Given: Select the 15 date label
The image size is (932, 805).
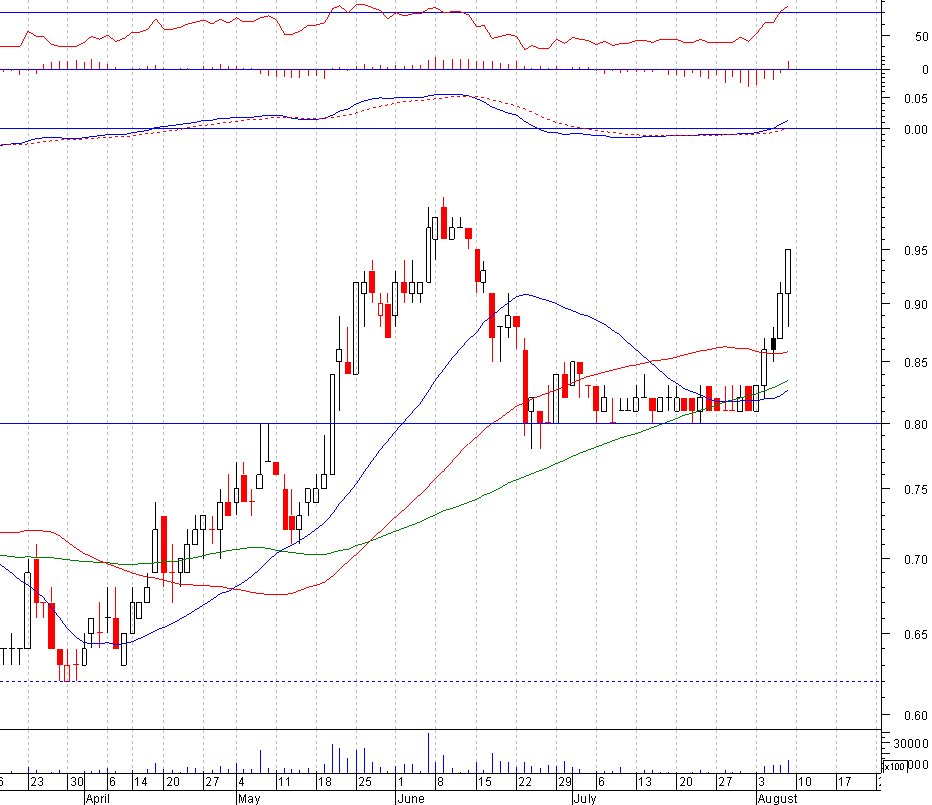Looking at the screenshot, I should click(485, 782).
